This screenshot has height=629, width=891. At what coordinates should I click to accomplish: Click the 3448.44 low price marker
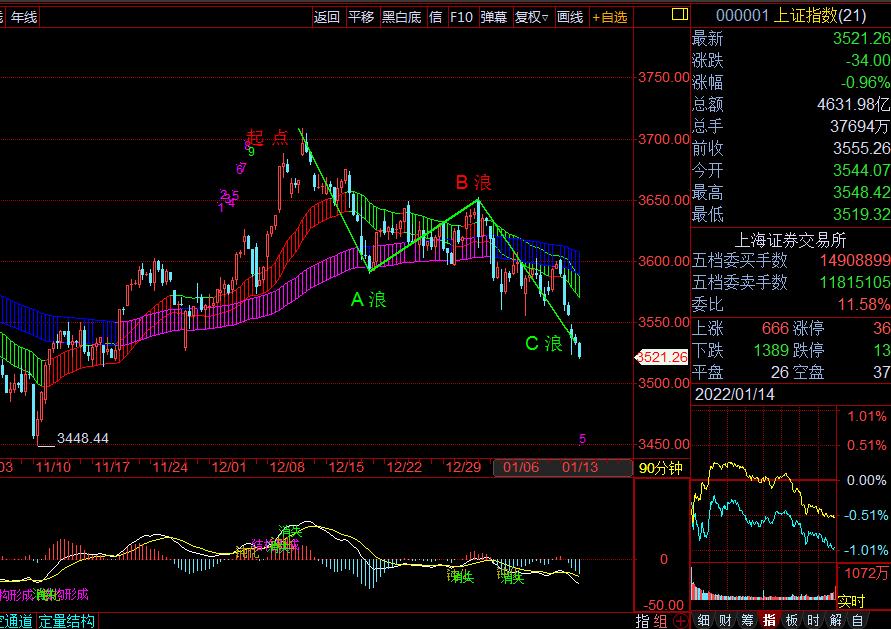coord(83,438)
